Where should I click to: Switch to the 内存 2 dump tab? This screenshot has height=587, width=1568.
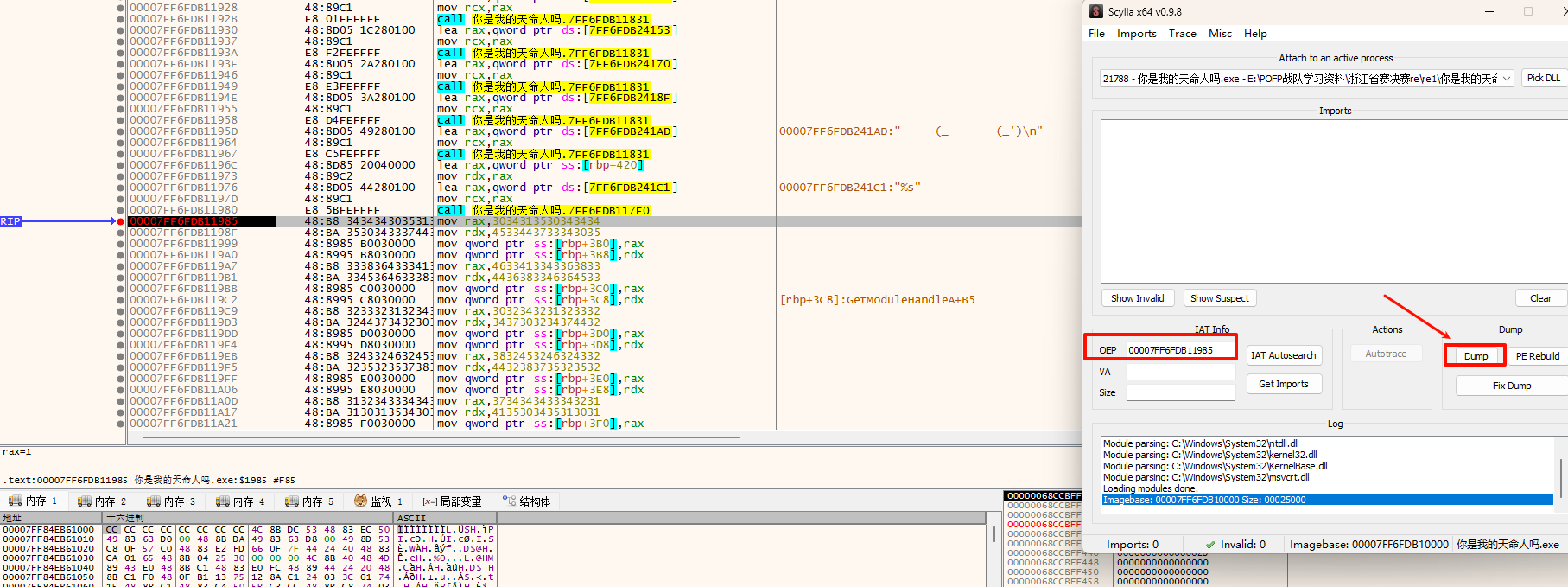click(103, 501)
